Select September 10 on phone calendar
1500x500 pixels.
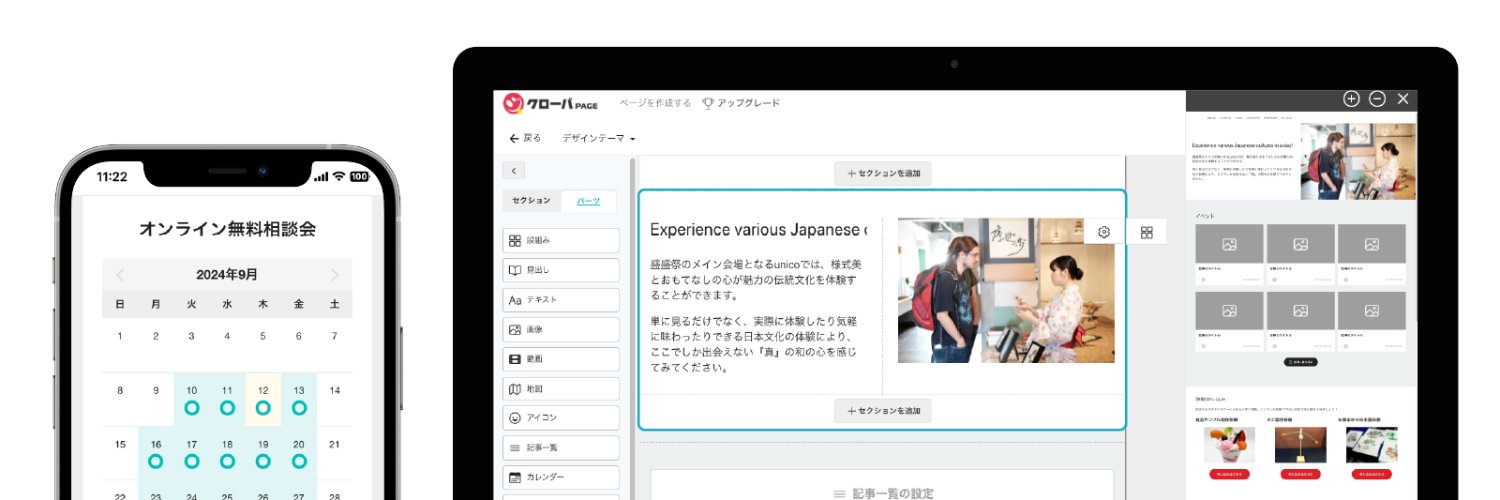click(192, 399)
